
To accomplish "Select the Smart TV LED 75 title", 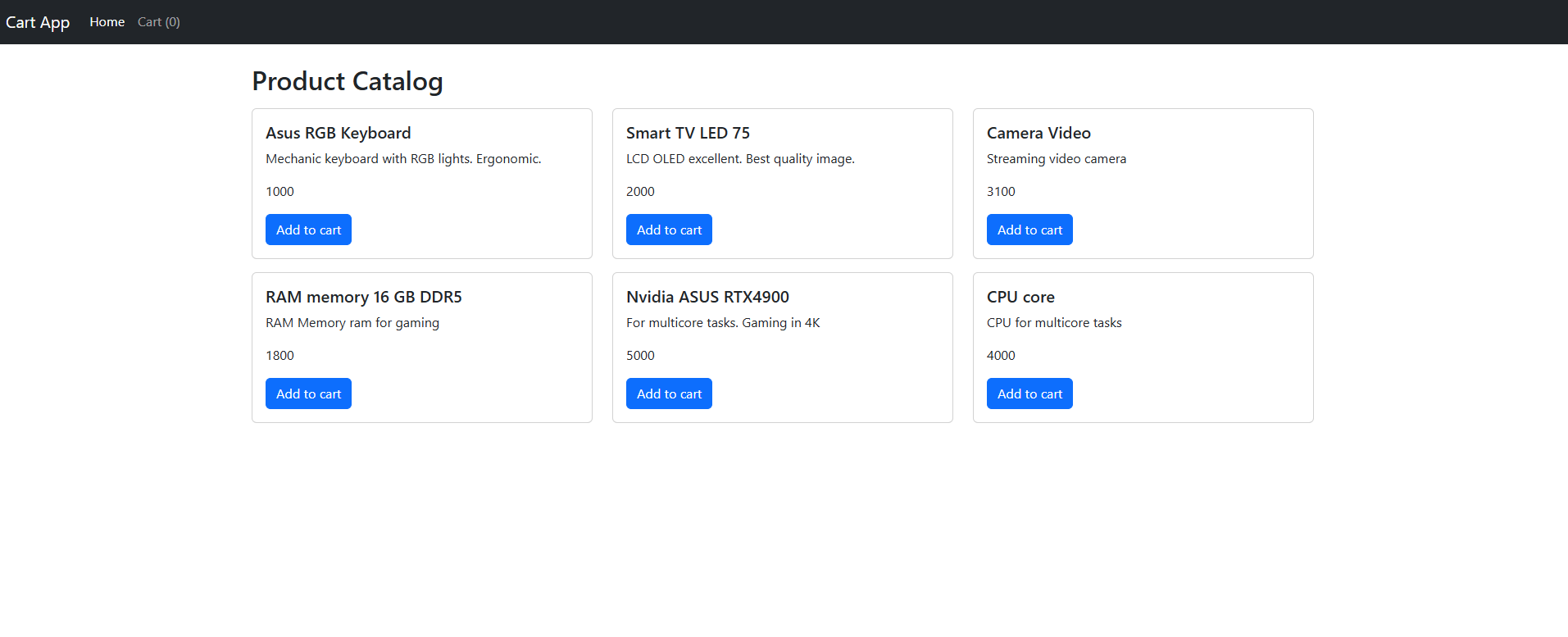I will (688, 133).
